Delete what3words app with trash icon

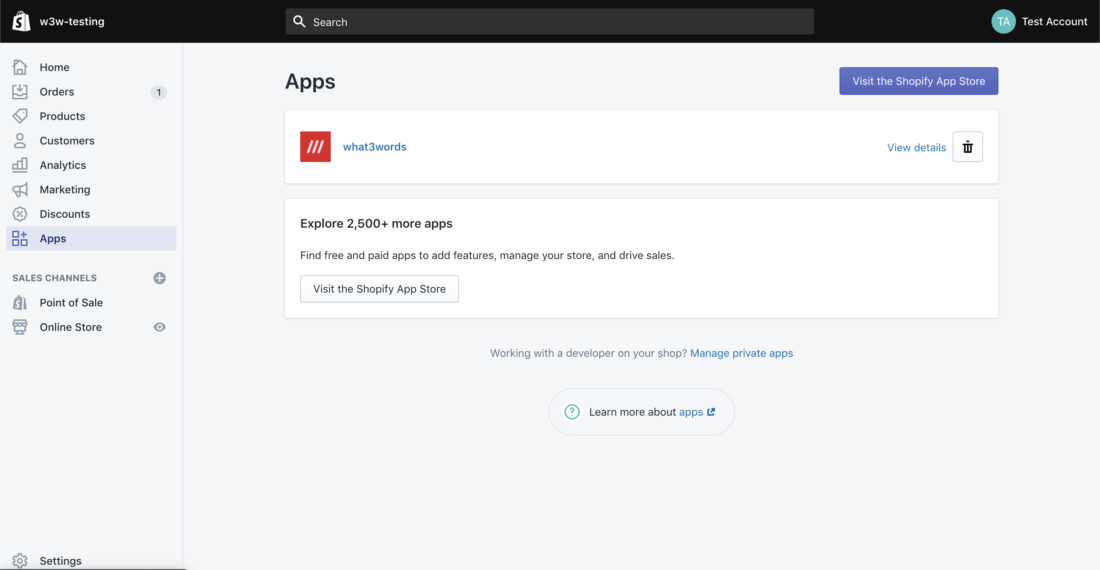point(967,147)
